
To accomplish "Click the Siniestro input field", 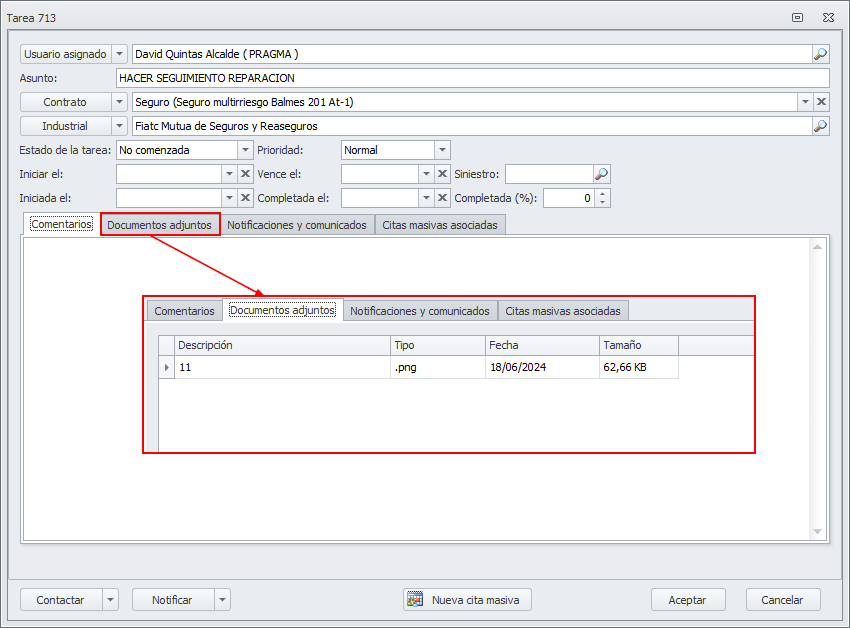I will click(549, 174).
